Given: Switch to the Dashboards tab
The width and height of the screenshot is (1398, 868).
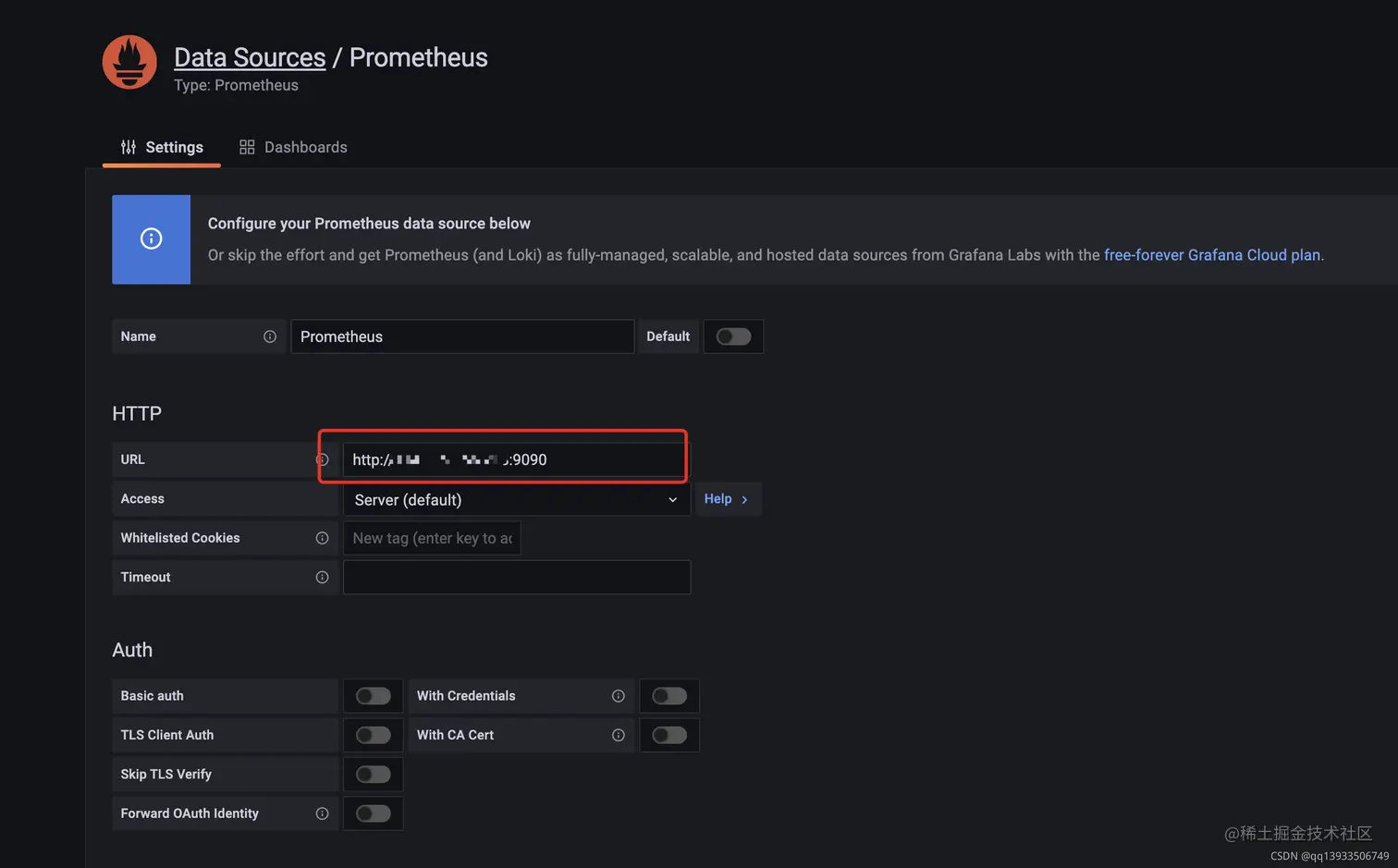Looking at the screenshot, I should (x=294, y=147).
